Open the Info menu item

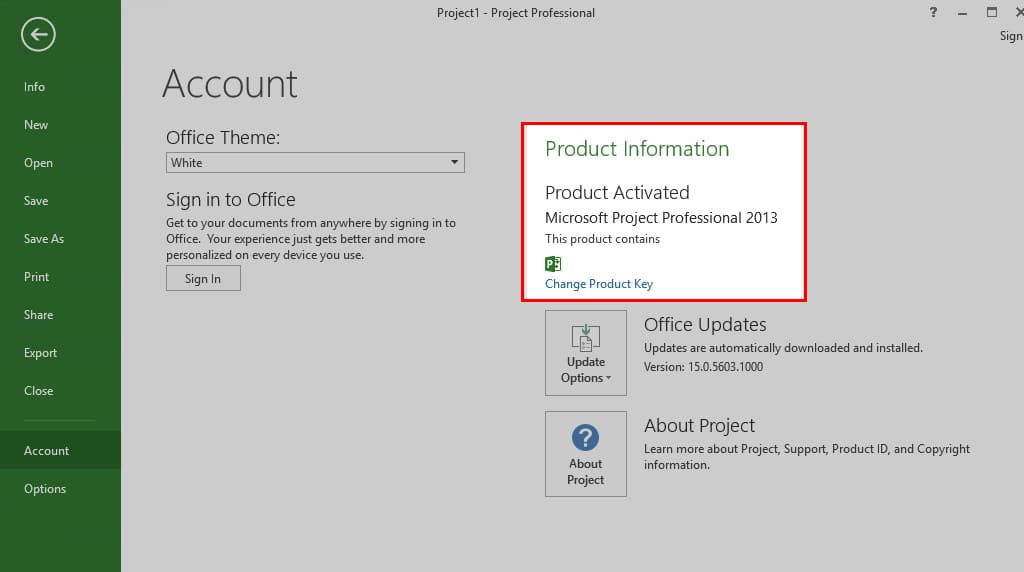coord(35,87)
